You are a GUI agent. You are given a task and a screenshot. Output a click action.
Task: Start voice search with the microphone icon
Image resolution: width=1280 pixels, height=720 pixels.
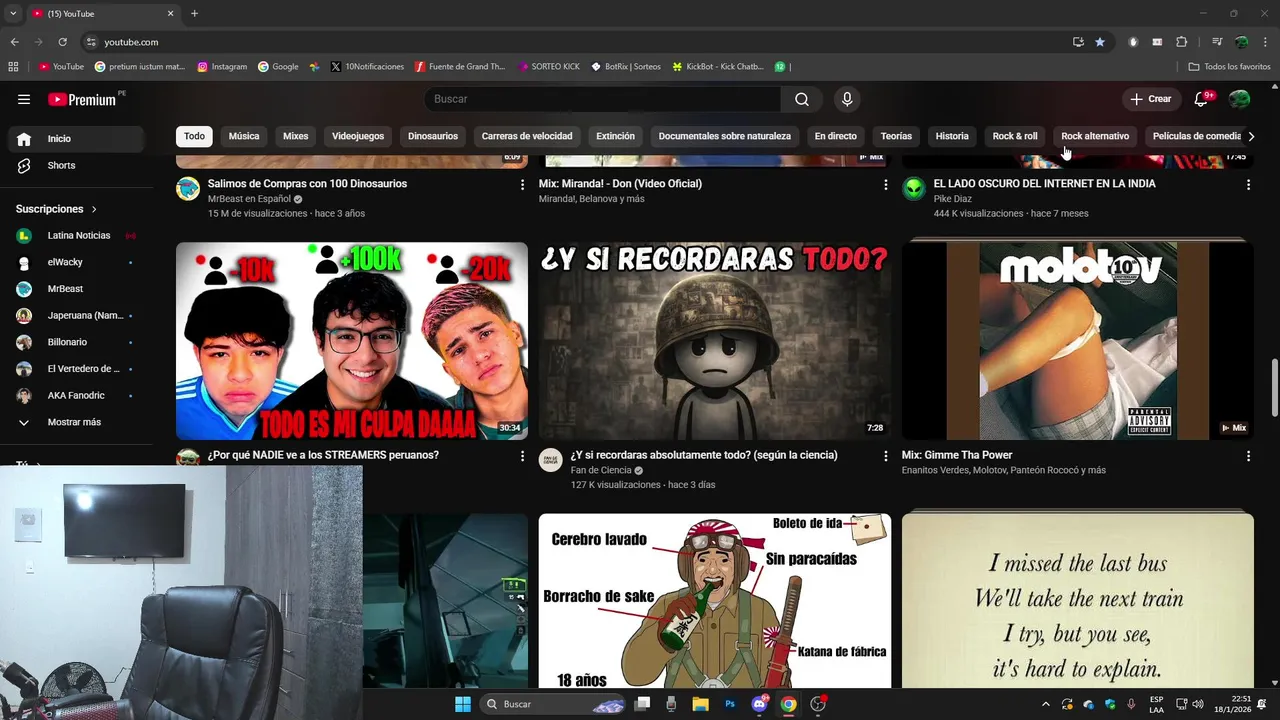coord(847,99)
